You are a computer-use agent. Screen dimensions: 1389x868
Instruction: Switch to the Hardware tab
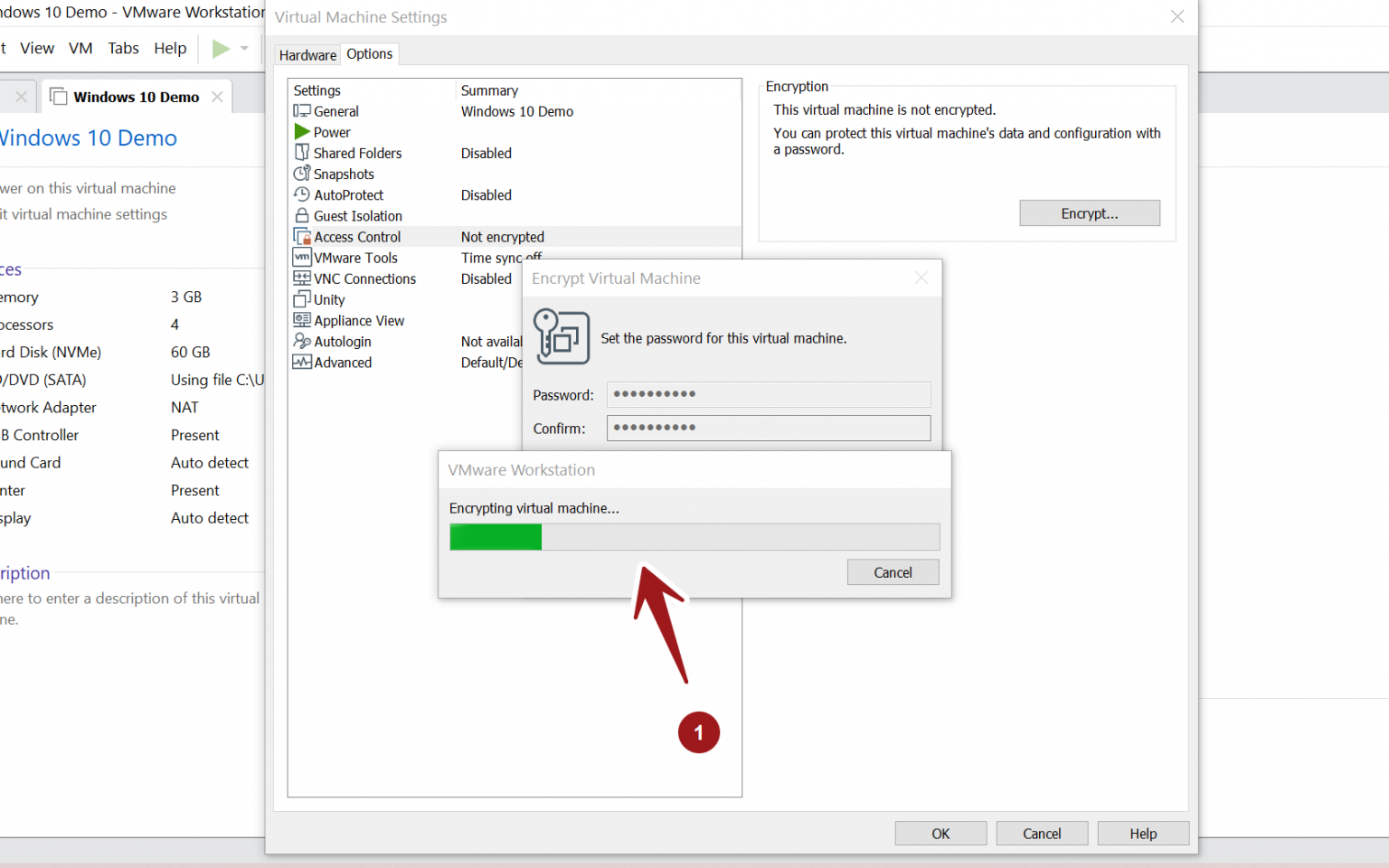[x=307, y=54]
